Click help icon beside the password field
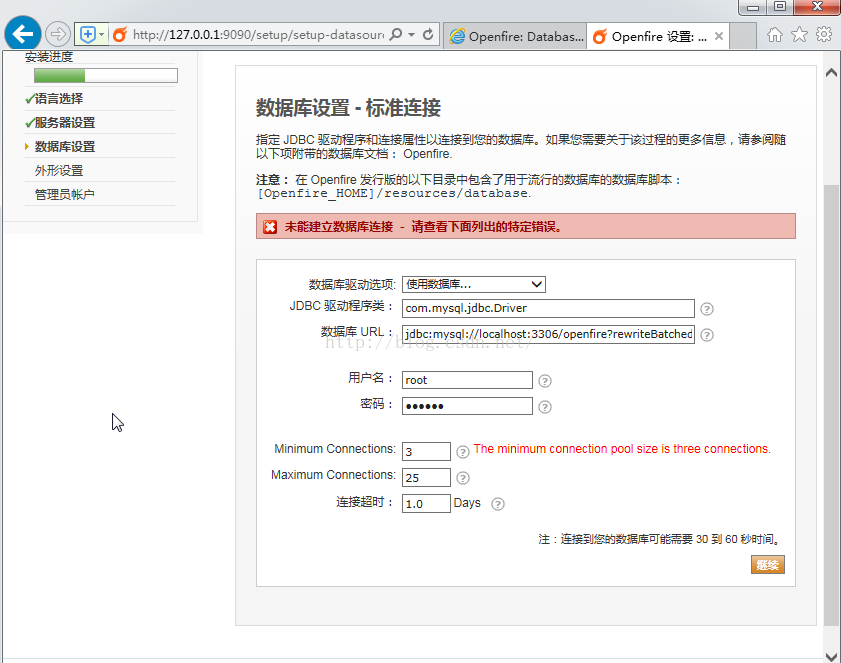The image size is (841, 663). [545, 407]
